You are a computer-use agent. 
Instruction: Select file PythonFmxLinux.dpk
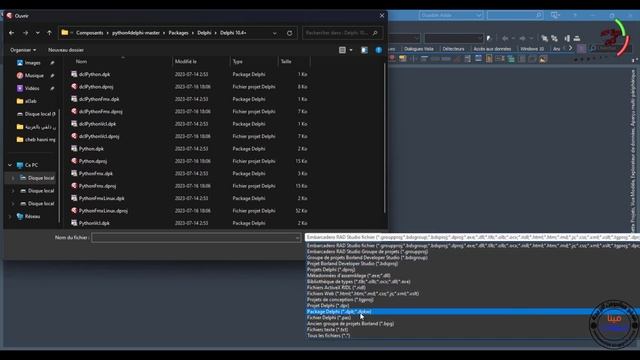(x=101, y=198)
